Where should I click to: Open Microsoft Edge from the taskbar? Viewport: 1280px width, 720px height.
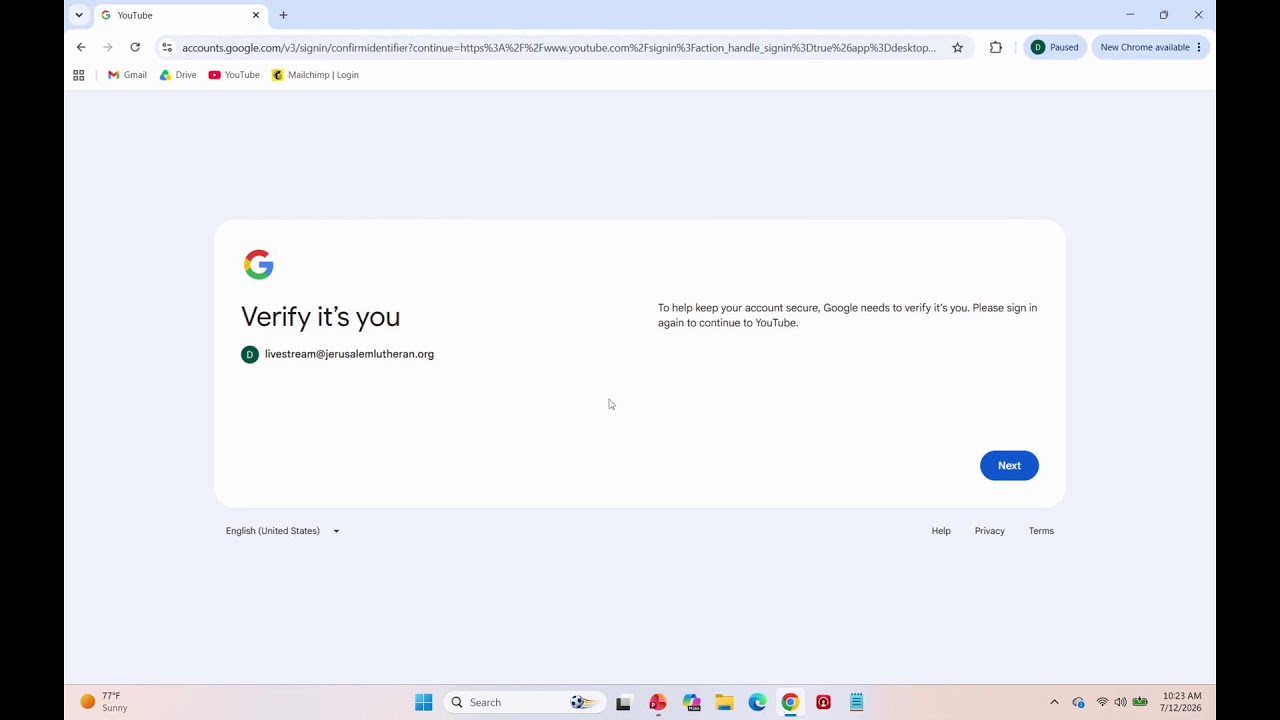[x=757, y=702]
